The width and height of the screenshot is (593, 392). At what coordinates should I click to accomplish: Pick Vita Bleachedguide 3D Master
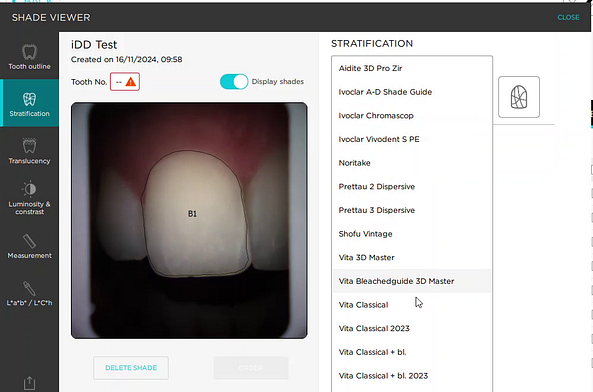point(412,281)
